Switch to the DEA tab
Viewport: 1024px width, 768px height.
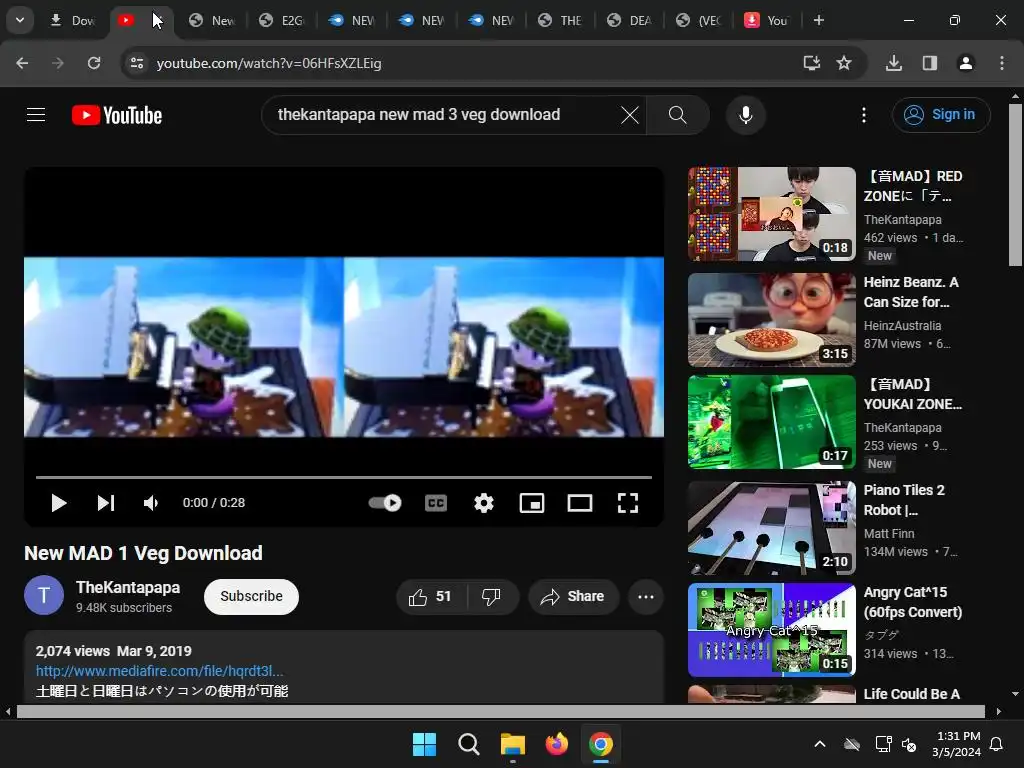click(x=630, y=21)
